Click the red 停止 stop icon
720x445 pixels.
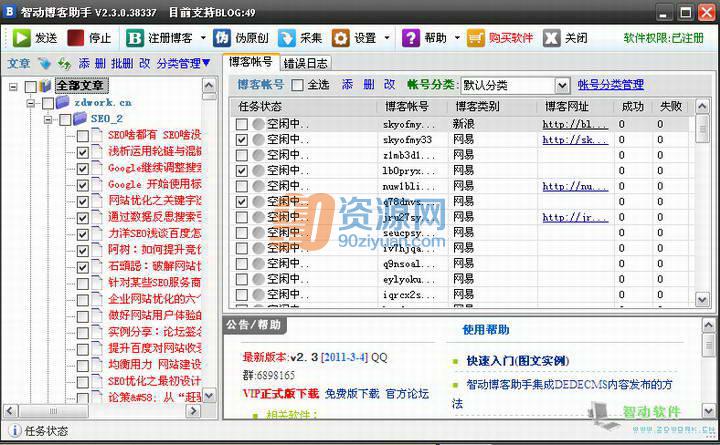coord(75,38)
